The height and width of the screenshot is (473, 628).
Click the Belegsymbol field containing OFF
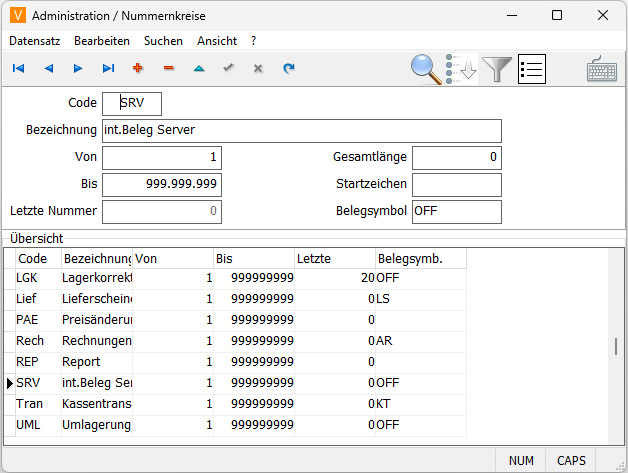point(457,211)
